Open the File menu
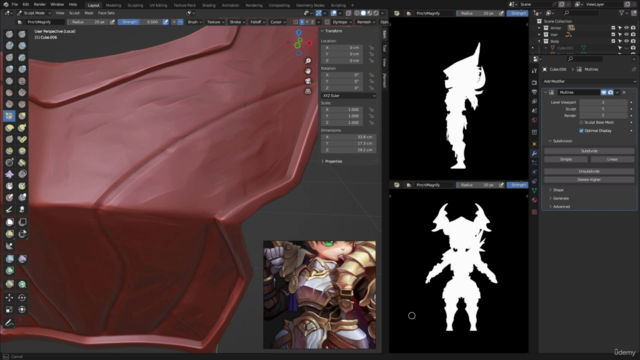 15,4
